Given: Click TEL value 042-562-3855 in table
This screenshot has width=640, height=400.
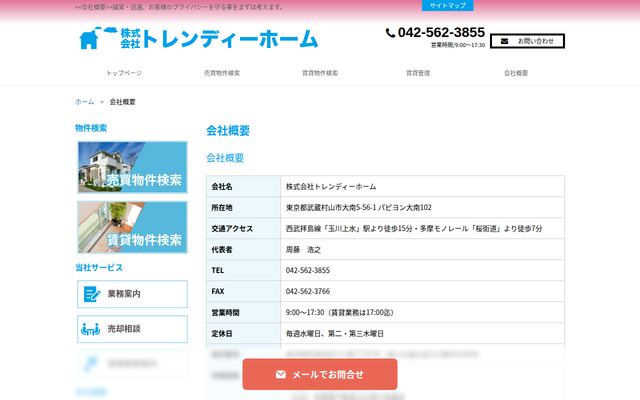Looking at the screenshot, I should coord(308,270).
